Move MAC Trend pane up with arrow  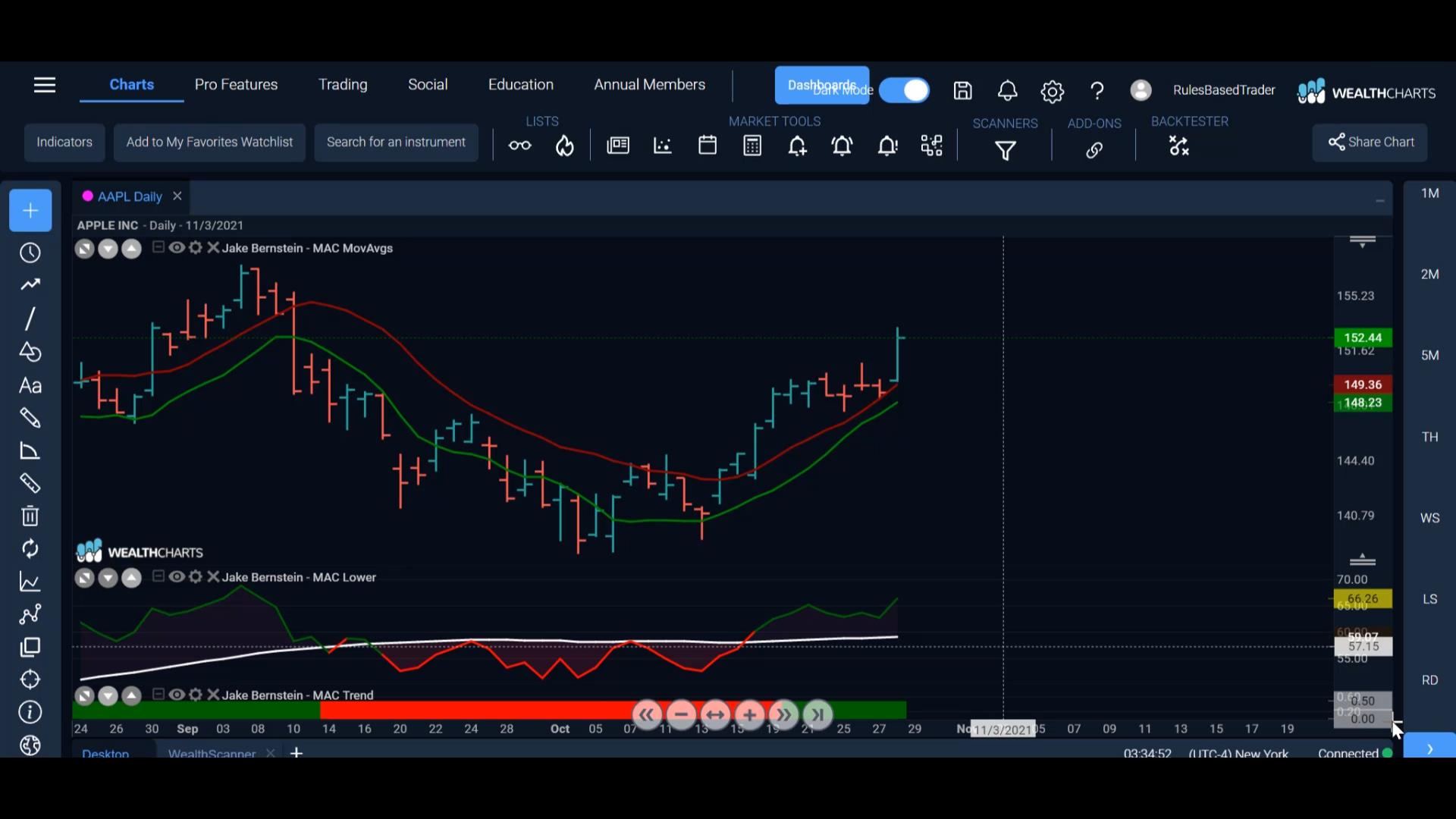[131, 696]
